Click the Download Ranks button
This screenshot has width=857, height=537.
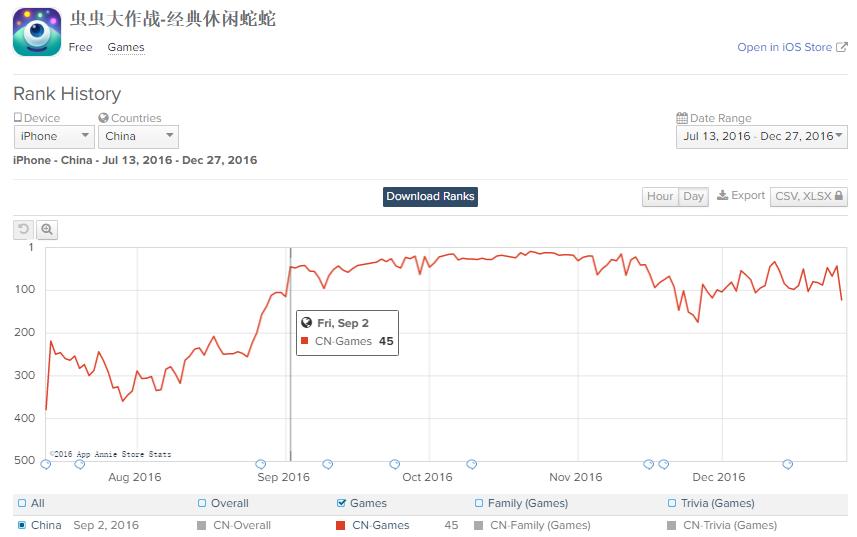430,197
